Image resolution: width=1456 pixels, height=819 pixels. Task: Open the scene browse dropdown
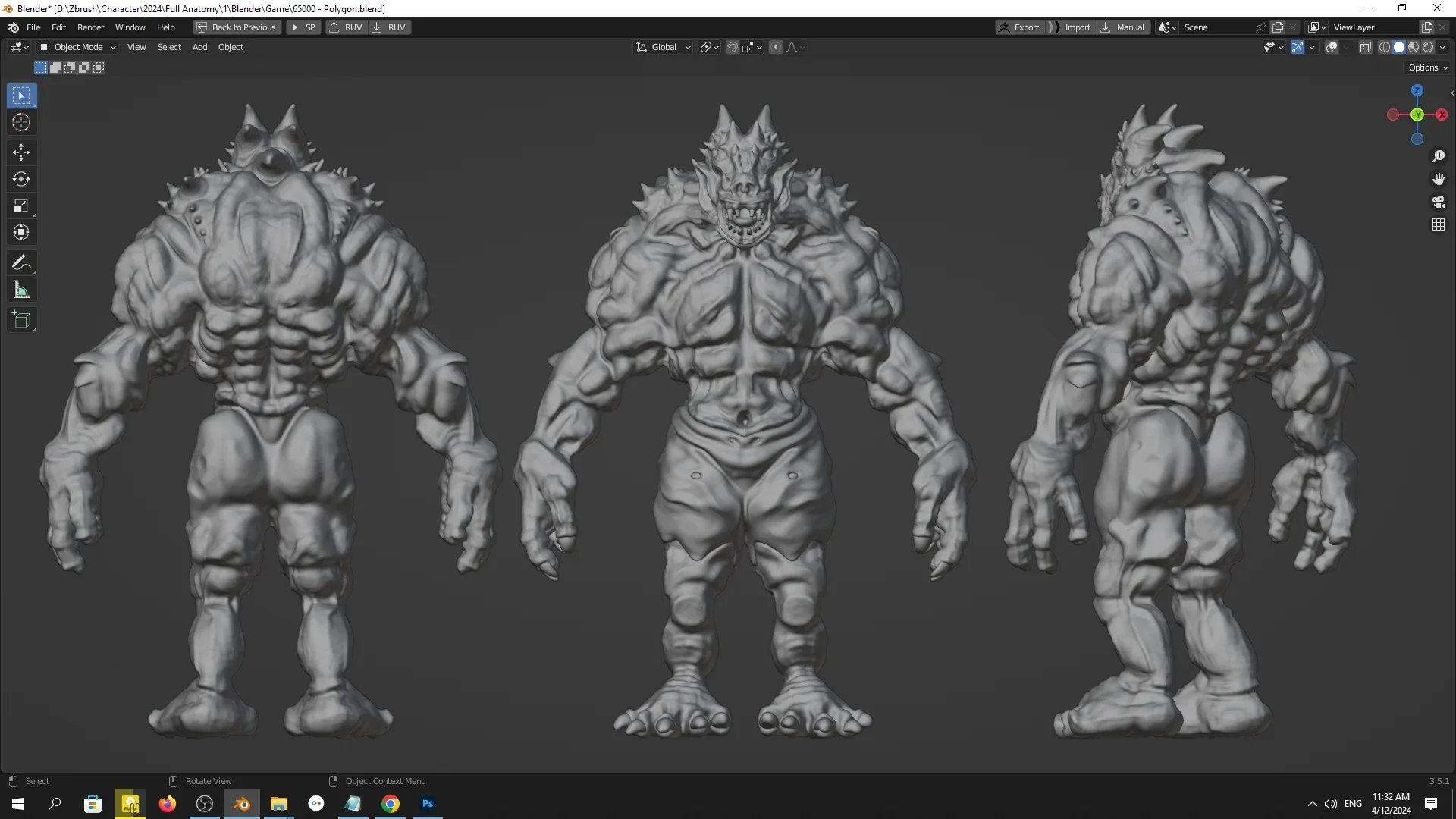[x=1168, y=27]
